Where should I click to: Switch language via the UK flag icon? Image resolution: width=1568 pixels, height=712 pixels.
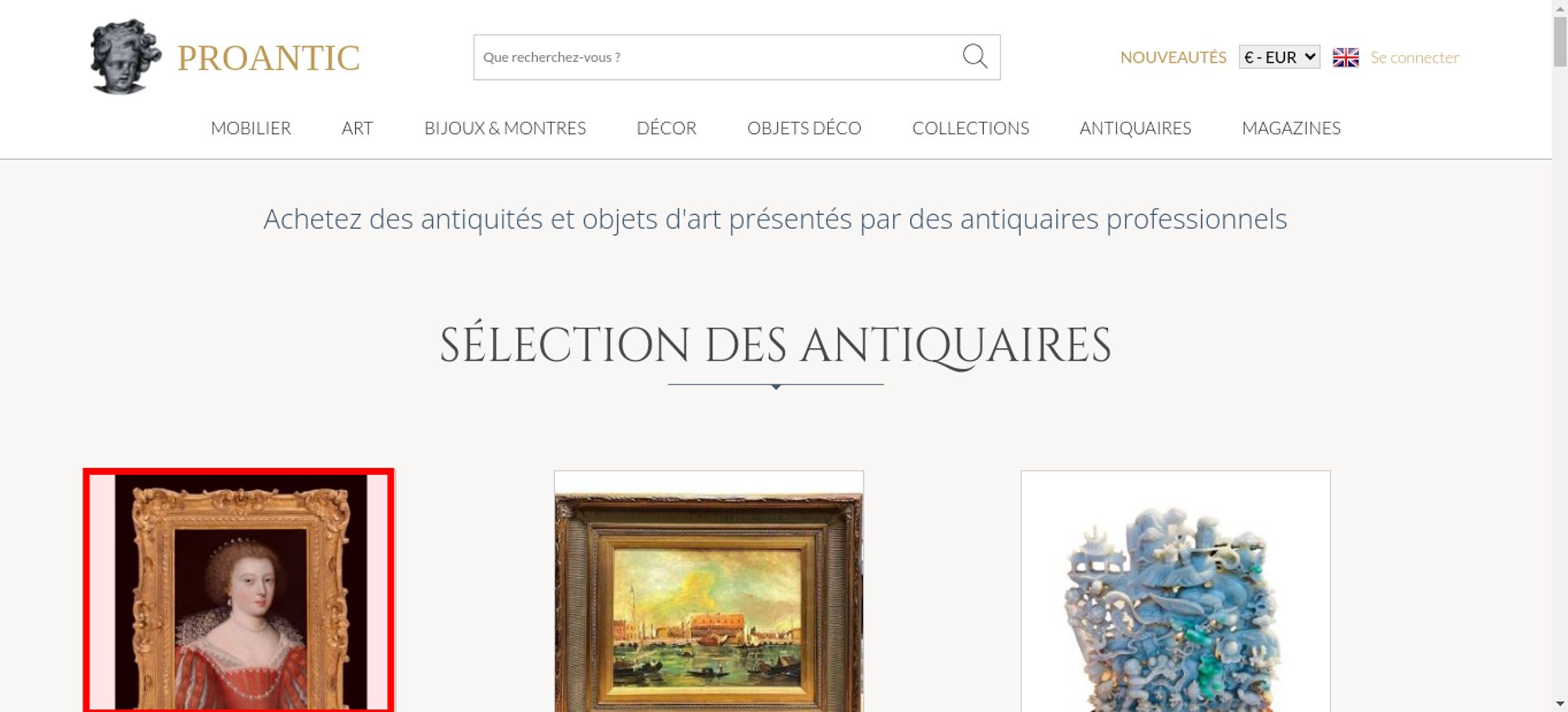click(x=1345, y=57)
